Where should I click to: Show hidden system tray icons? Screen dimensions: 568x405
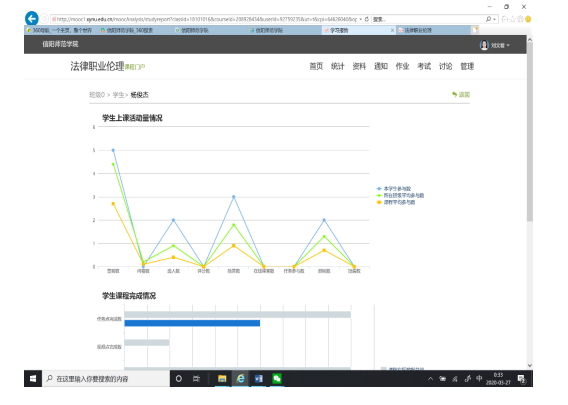point(430,379)
